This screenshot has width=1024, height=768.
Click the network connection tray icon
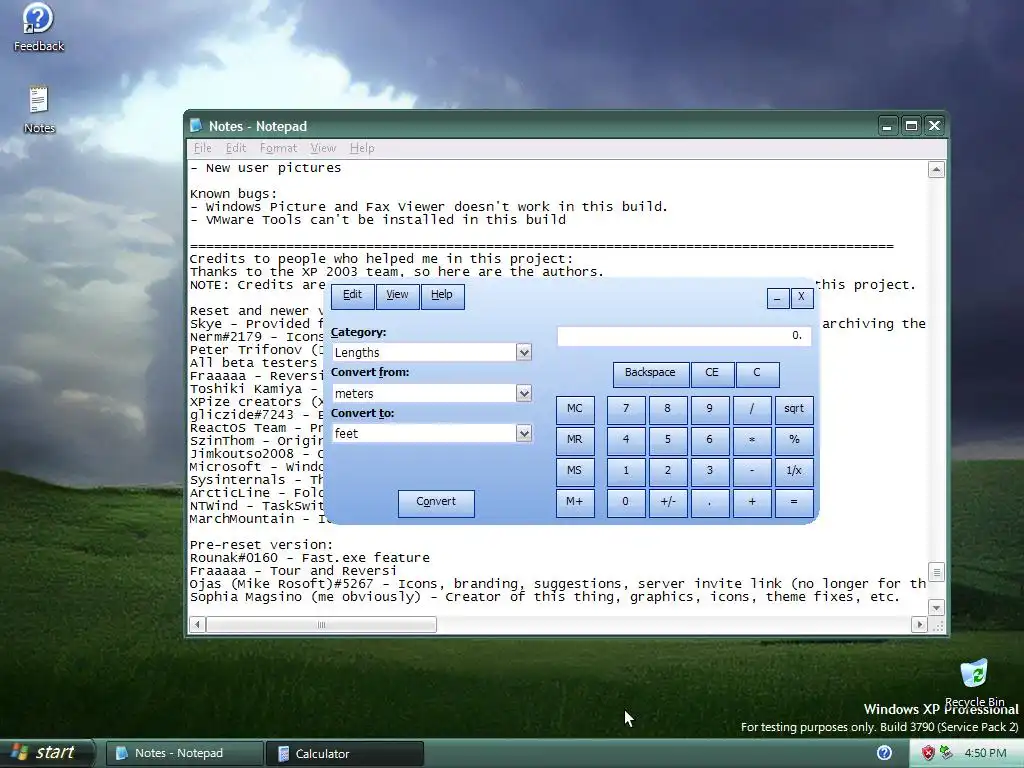[945, 753]
